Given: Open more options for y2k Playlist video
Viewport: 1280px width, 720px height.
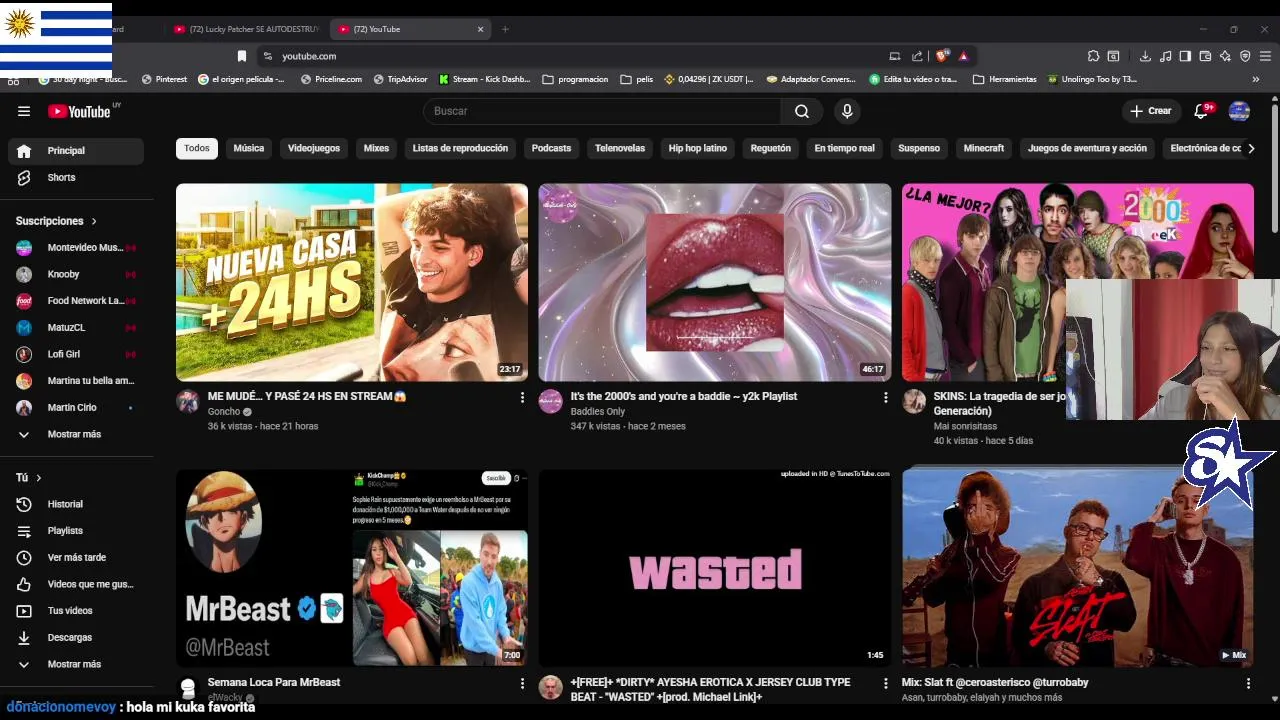Looking at the screenshot, I should pyautogui.click(x=885, y=398).
